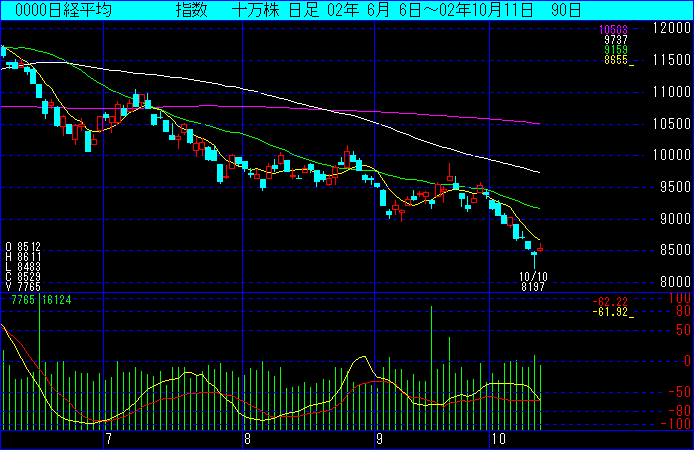Click the green volume value 7765 in lower pane
The height and width of the screenshot is (450, 694).
pyautogui.click(x=23, y=300)
